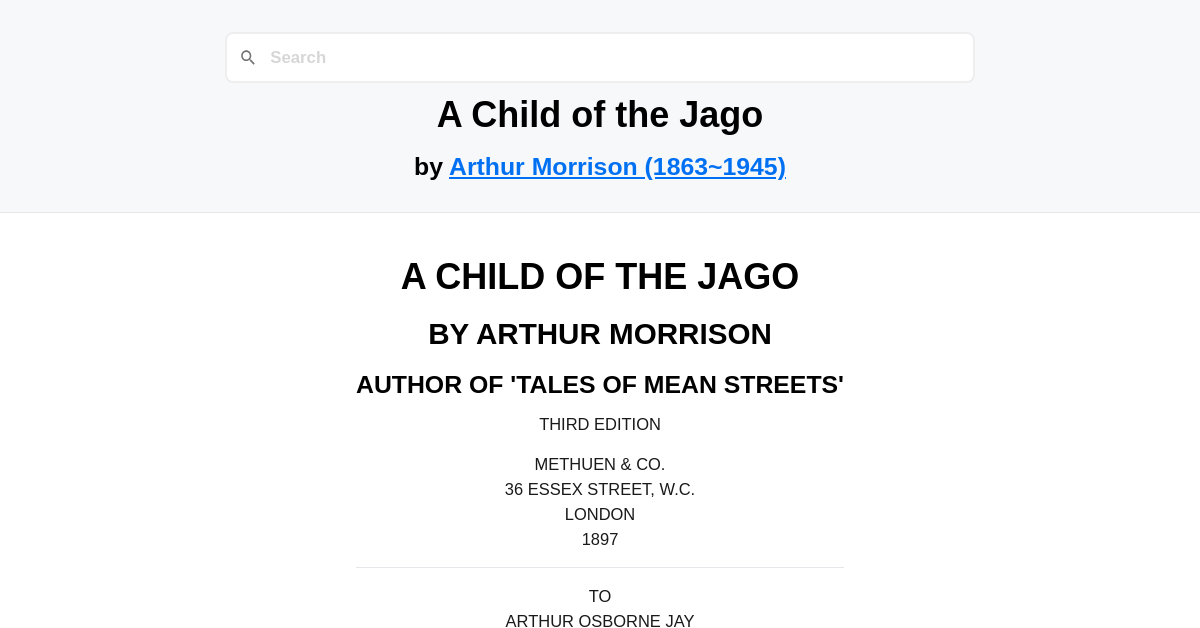Click the publisher line 'METHUEN & CO.'
The height and width of the screenshot is (628, 1200).
pos(600,464)
